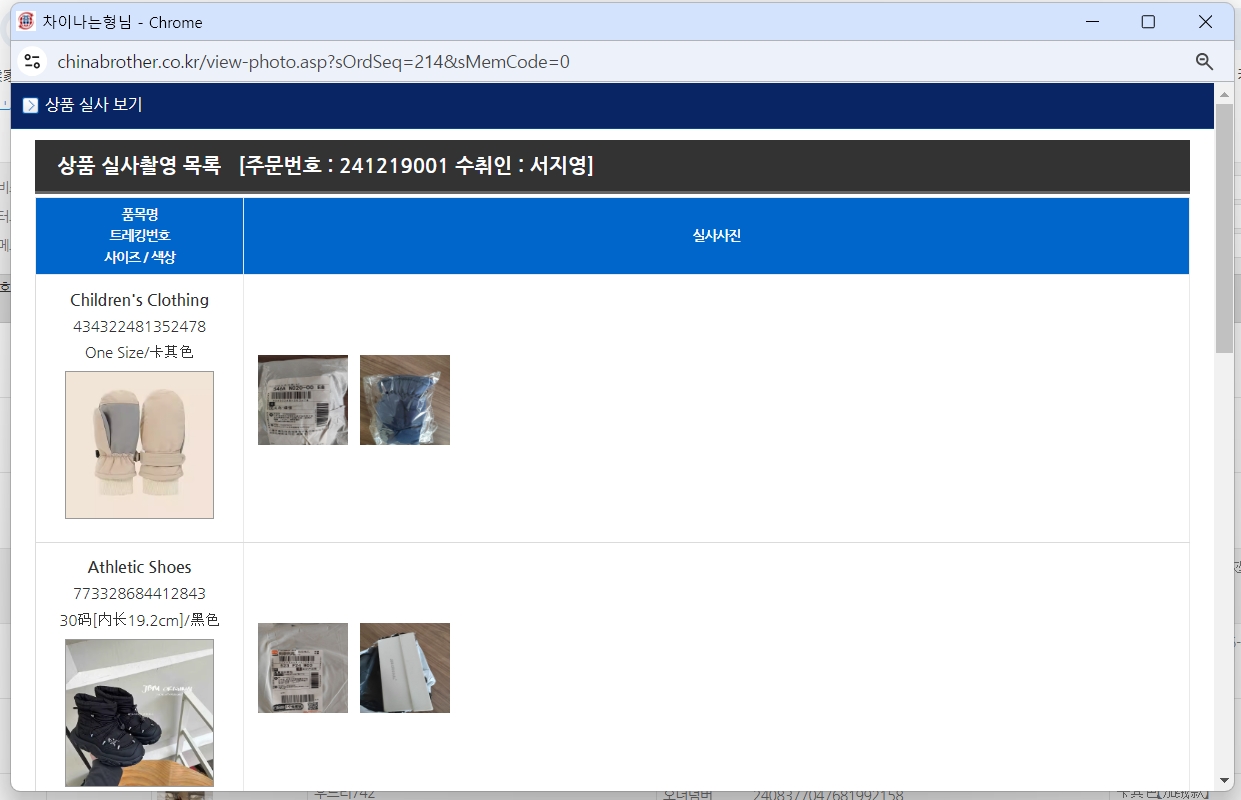Click the 상품 실사촬영 목록 order title

(326, 166)
